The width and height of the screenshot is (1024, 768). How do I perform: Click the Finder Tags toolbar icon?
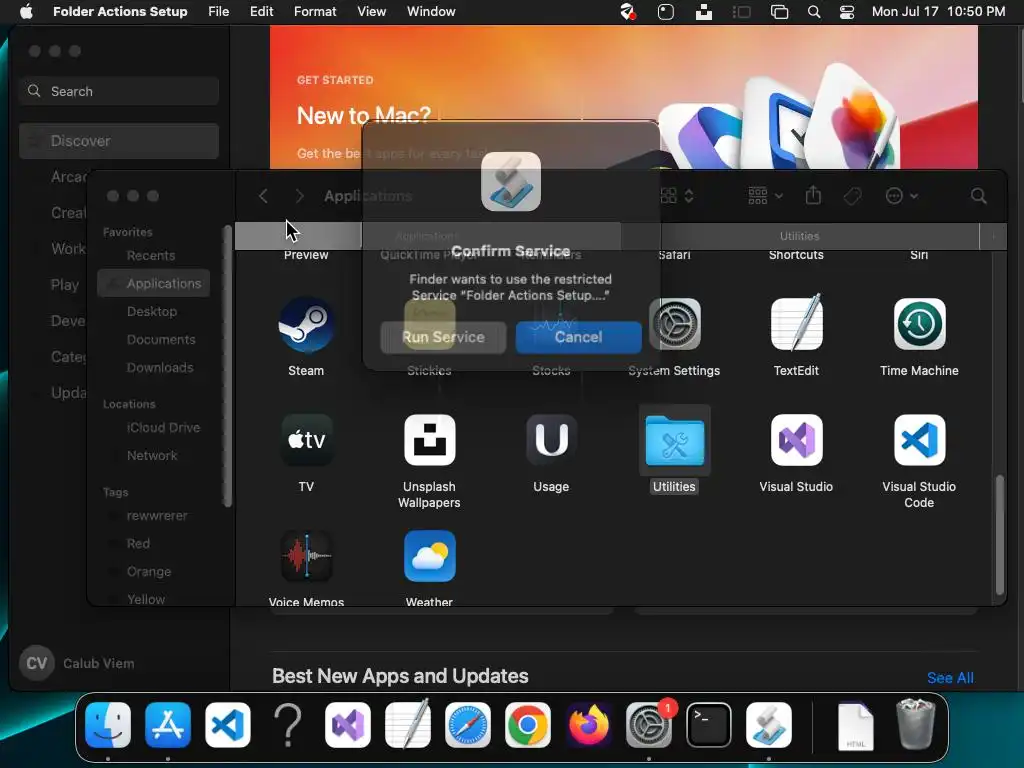click(x=852, y=196)
